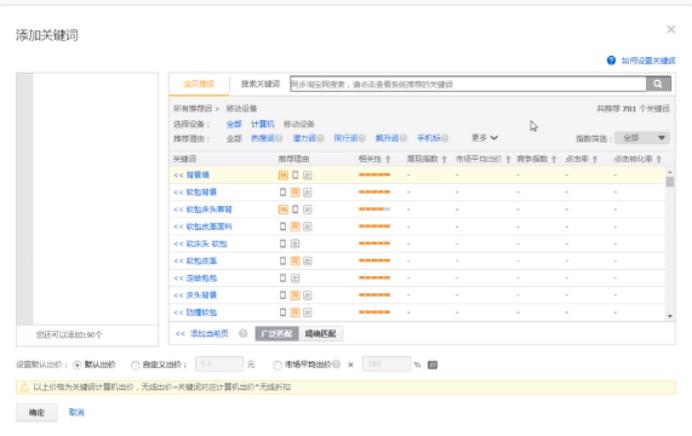The height and width of the screenshot is (436, 692).
Task: Open the blue question-mark help icon
Action: click(x=611, y=60)
